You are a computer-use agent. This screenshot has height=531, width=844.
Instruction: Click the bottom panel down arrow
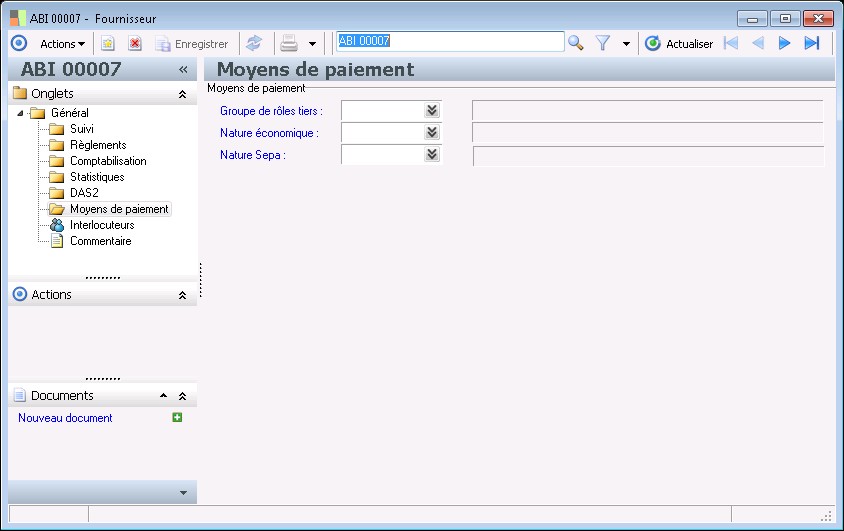(x=183, y=493)
